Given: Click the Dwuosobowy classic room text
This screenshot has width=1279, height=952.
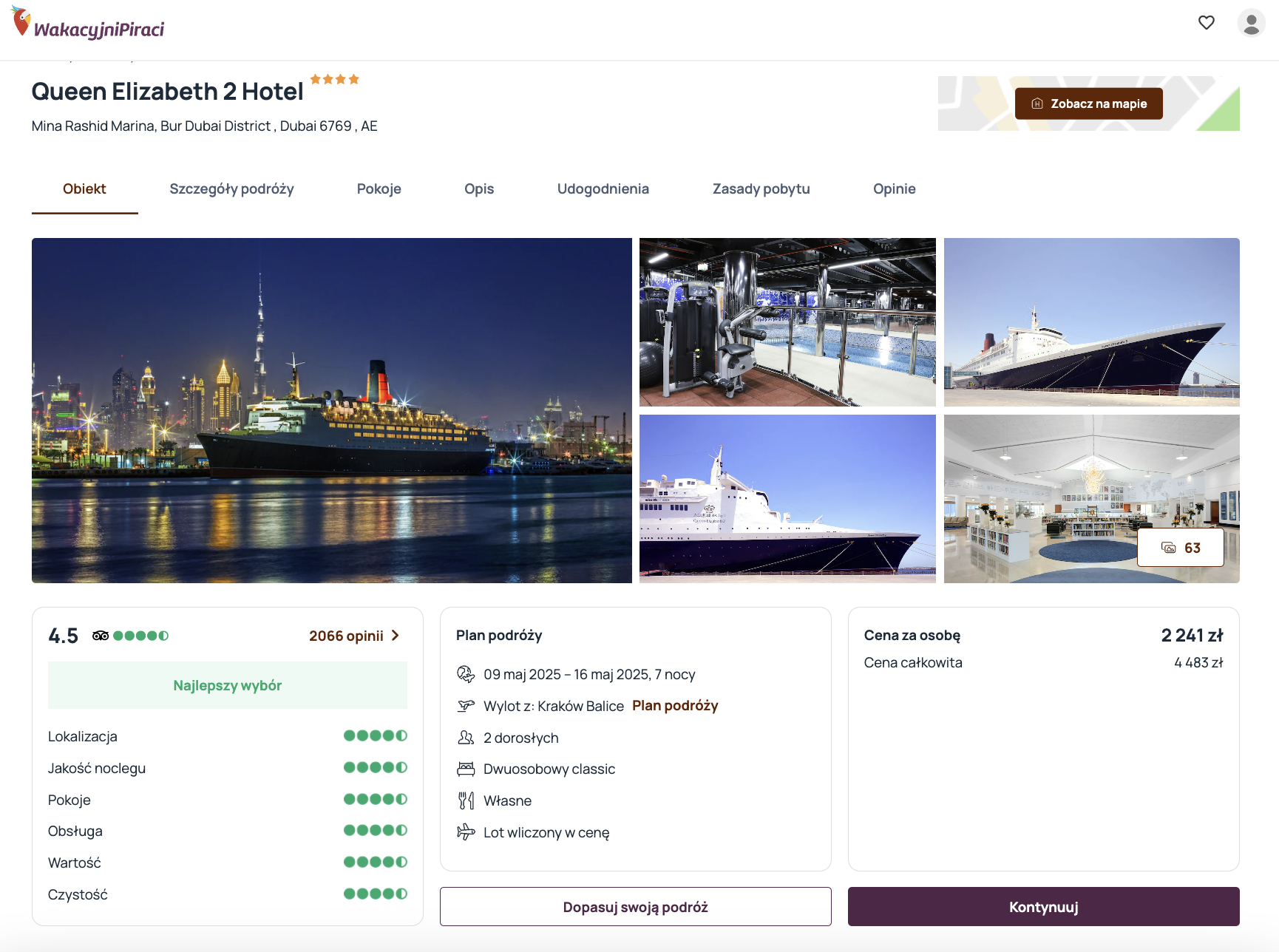Looking at the screenshot, I should [x=549, y=769].
